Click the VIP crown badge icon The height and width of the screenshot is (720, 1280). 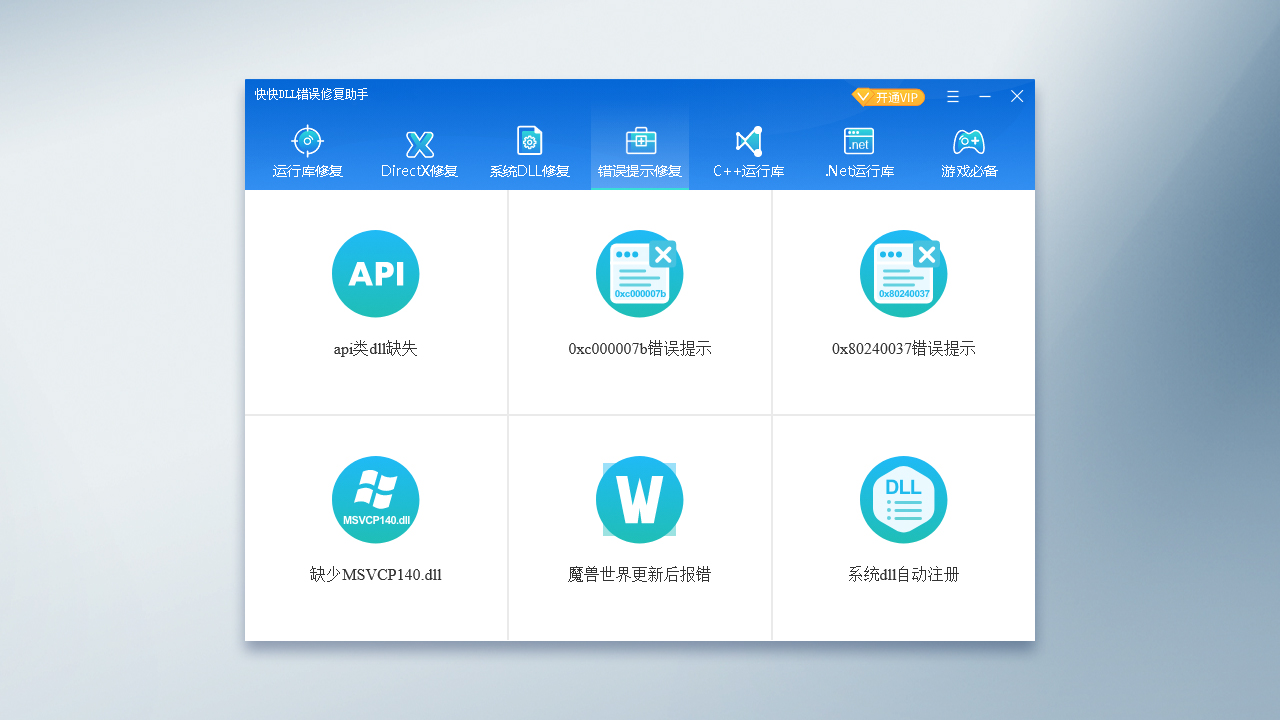coord(861,96)
